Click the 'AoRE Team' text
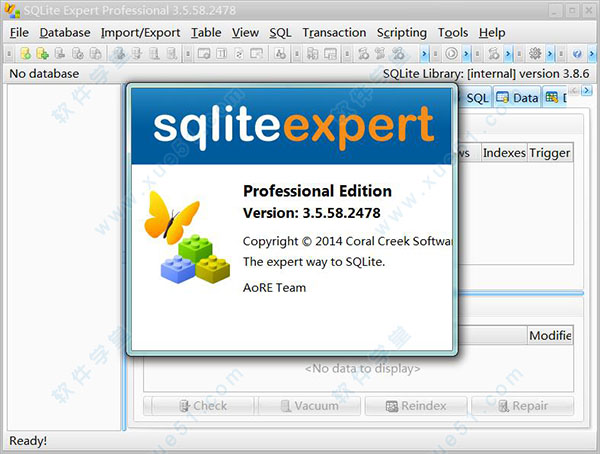This screenshot has height=454, width=600. (x=274, y=287)
